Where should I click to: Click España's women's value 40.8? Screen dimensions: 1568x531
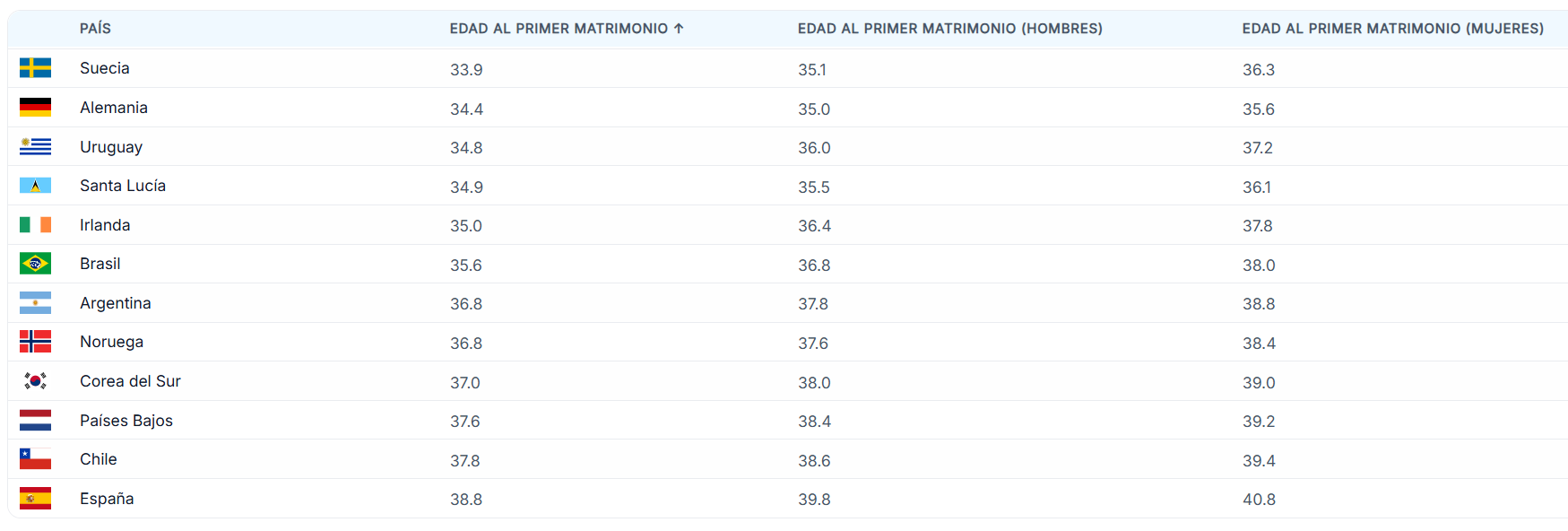click(x=1259, y=500)
